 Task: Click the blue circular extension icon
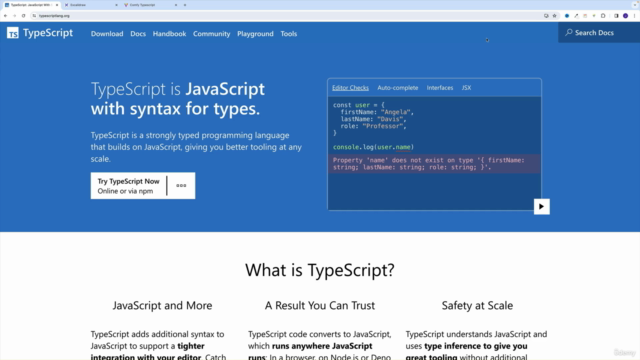pos(567,16)
